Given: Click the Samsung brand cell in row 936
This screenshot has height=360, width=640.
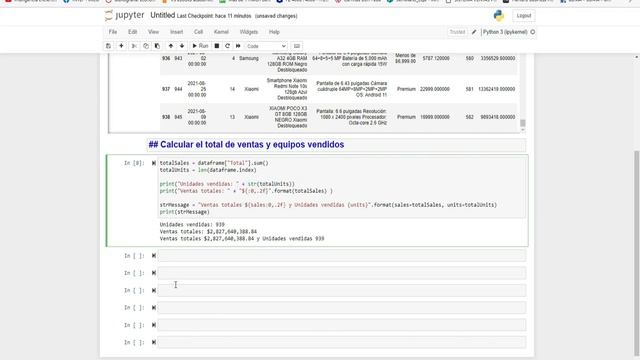Looking at the screenshot, I should coord(249,58).
